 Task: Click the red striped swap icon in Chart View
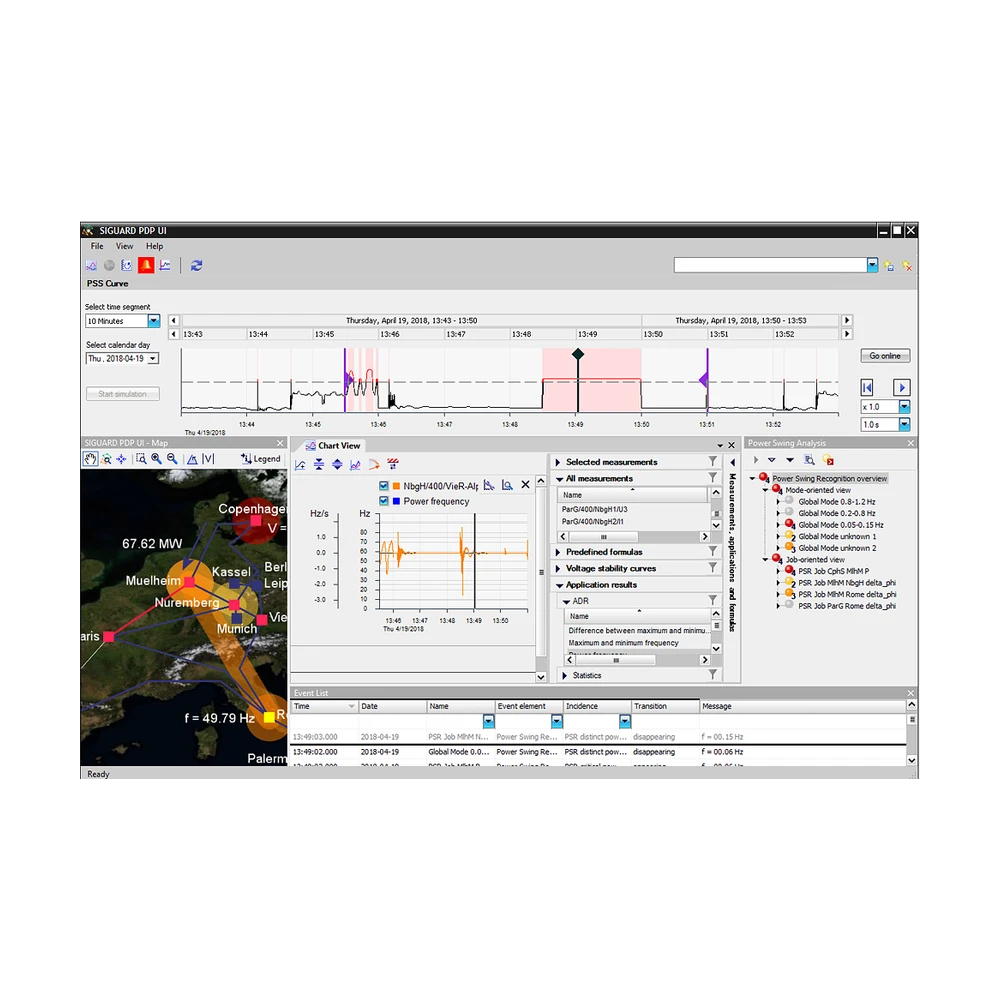click(393, 464)
